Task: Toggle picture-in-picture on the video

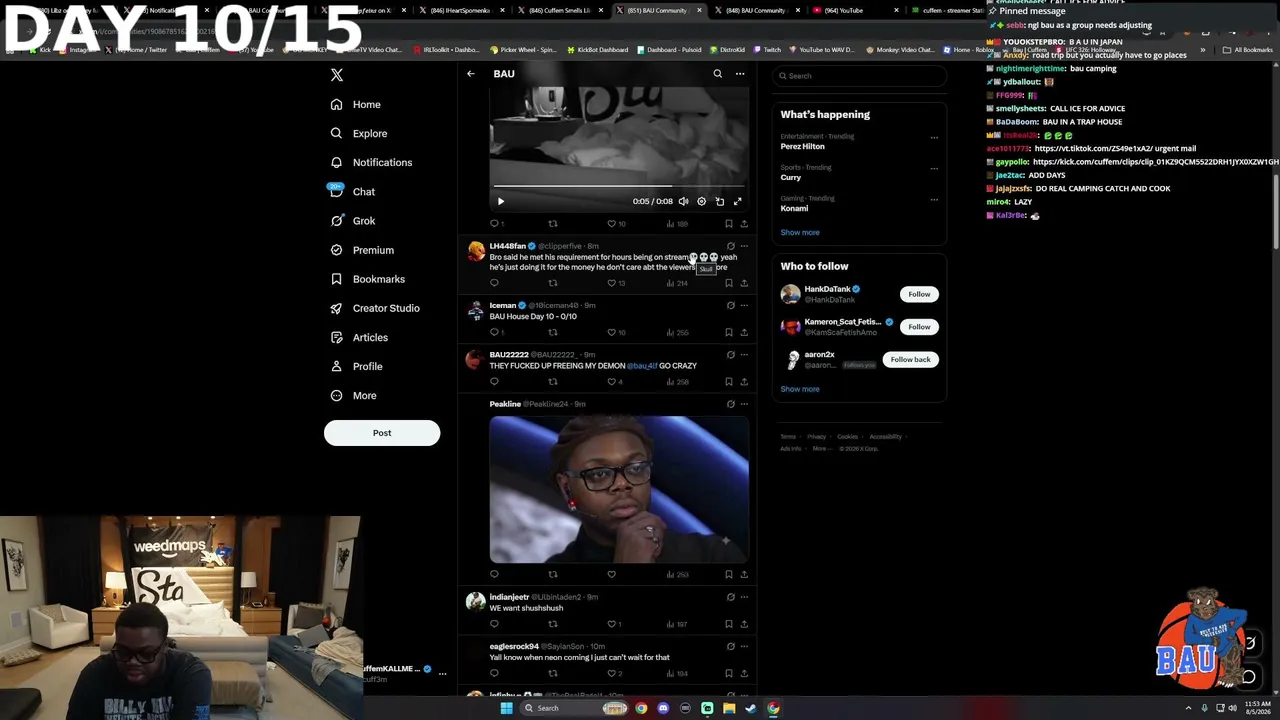Action: [720, 201]
